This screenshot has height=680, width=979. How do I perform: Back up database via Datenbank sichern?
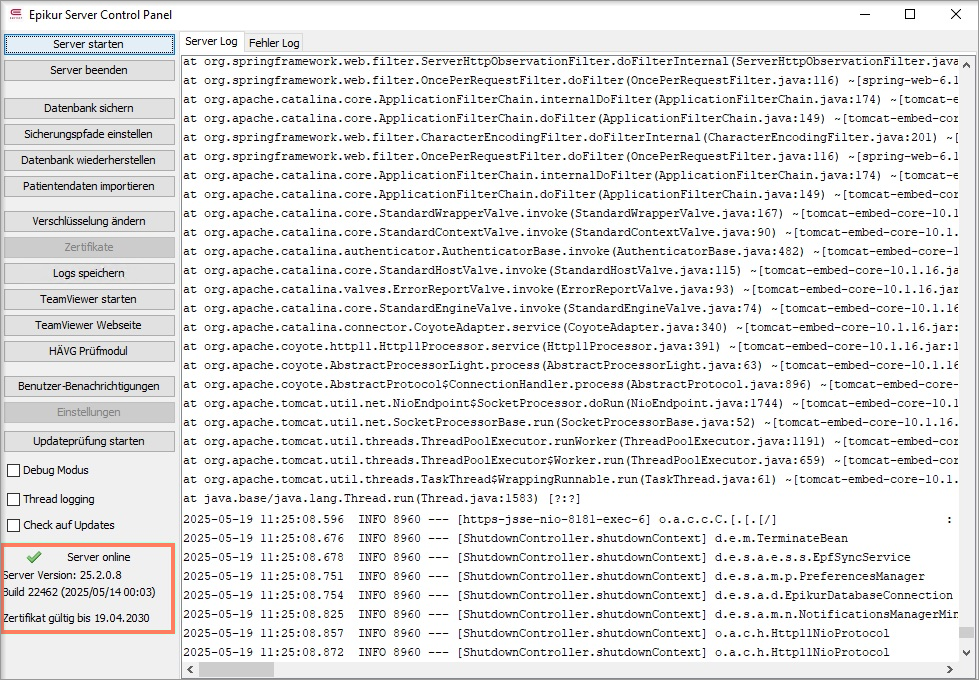pyautogui.click(x=89, y=108)
